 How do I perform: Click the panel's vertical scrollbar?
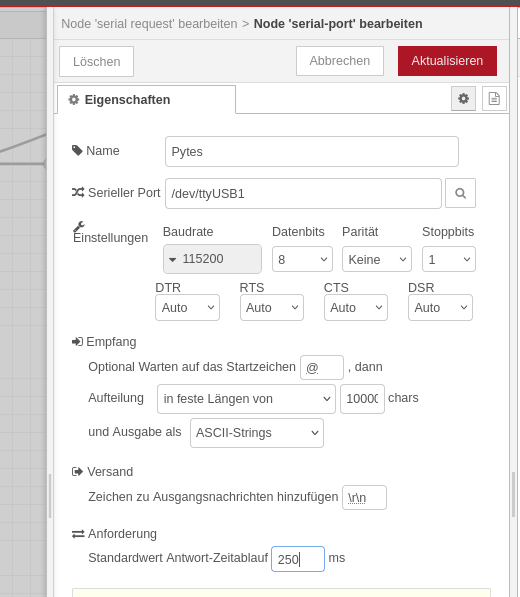point(514,494)
